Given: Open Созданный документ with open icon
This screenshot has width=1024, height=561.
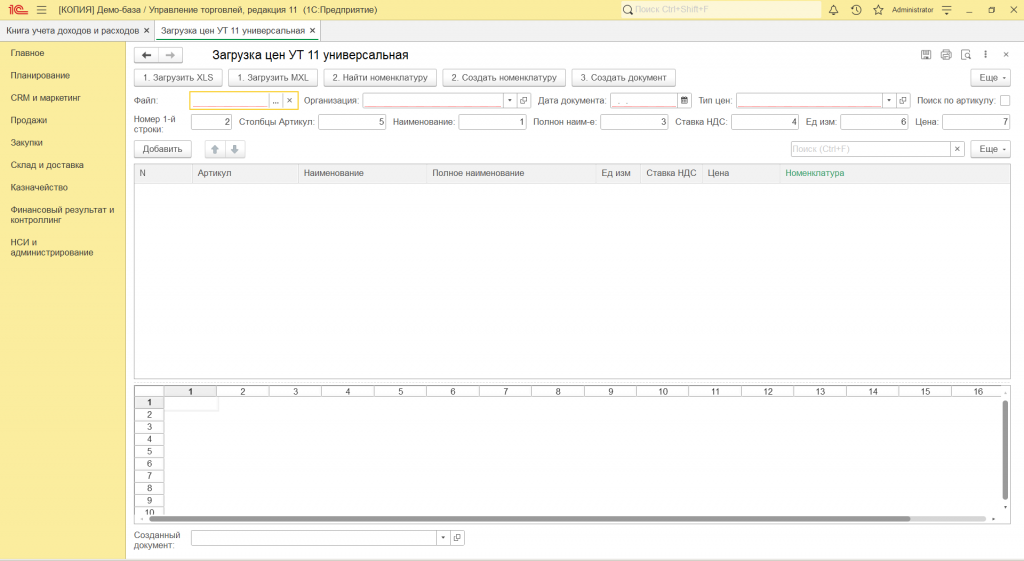Looking at the screenshot, I should 457,537.
